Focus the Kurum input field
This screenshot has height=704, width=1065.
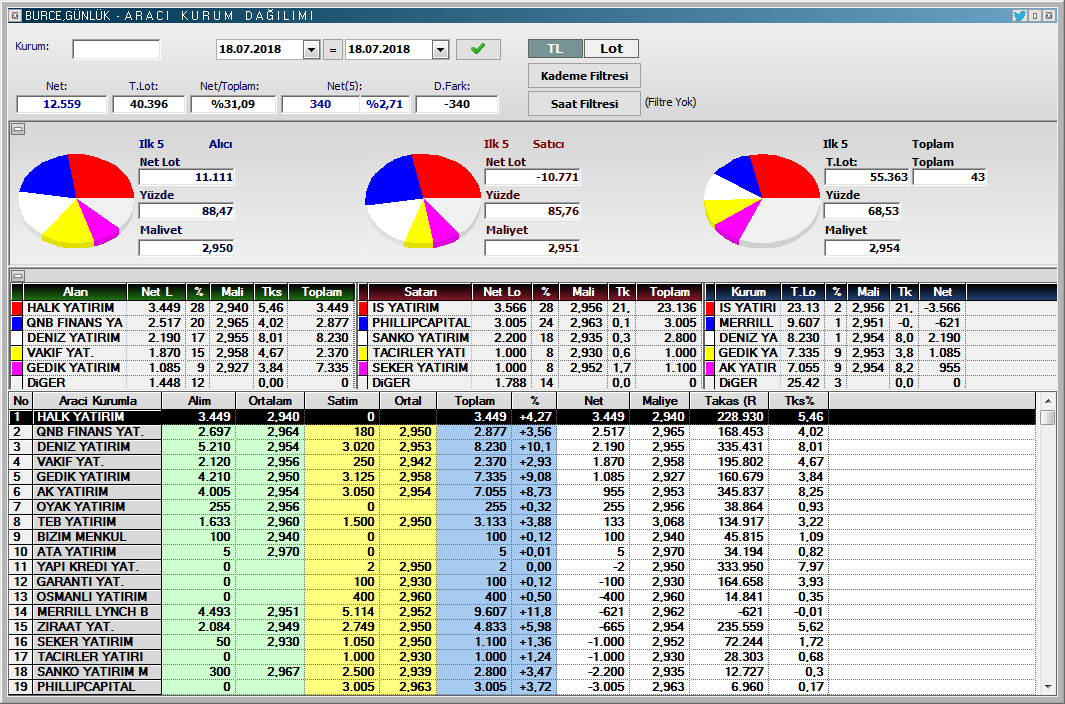(116, 49)
